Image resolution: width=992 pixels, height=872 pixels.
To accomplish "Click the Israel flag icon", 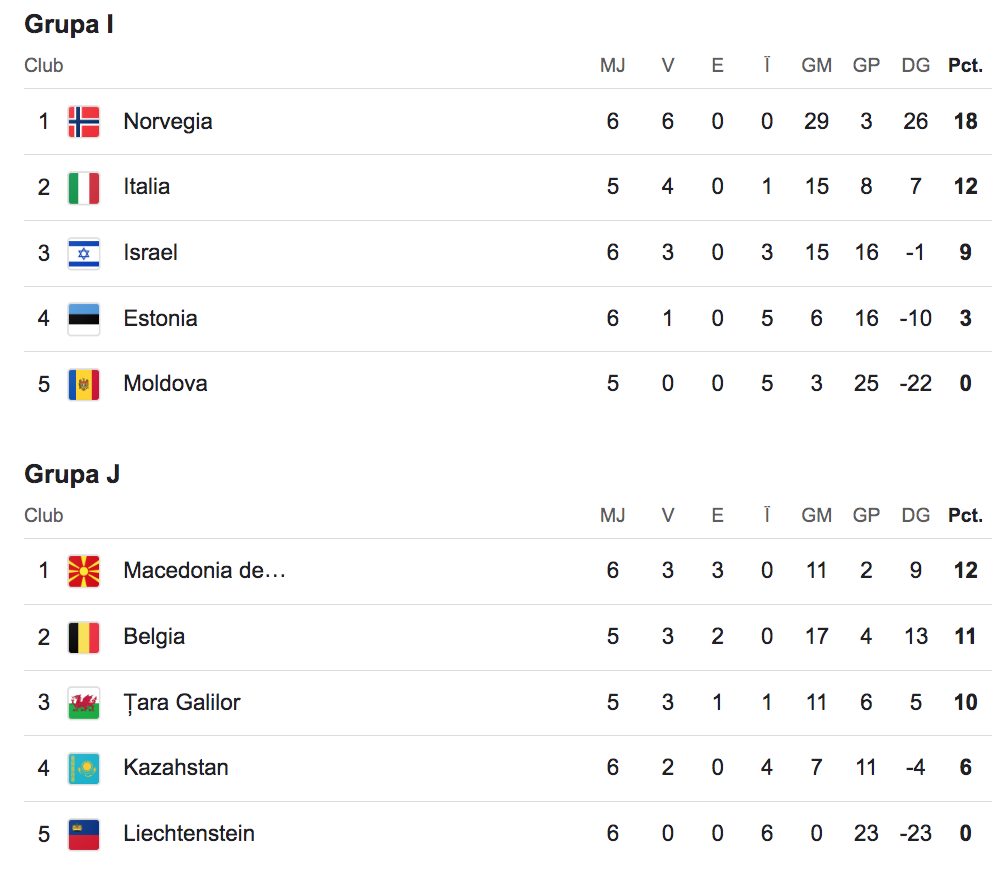I will click(84, 253).
